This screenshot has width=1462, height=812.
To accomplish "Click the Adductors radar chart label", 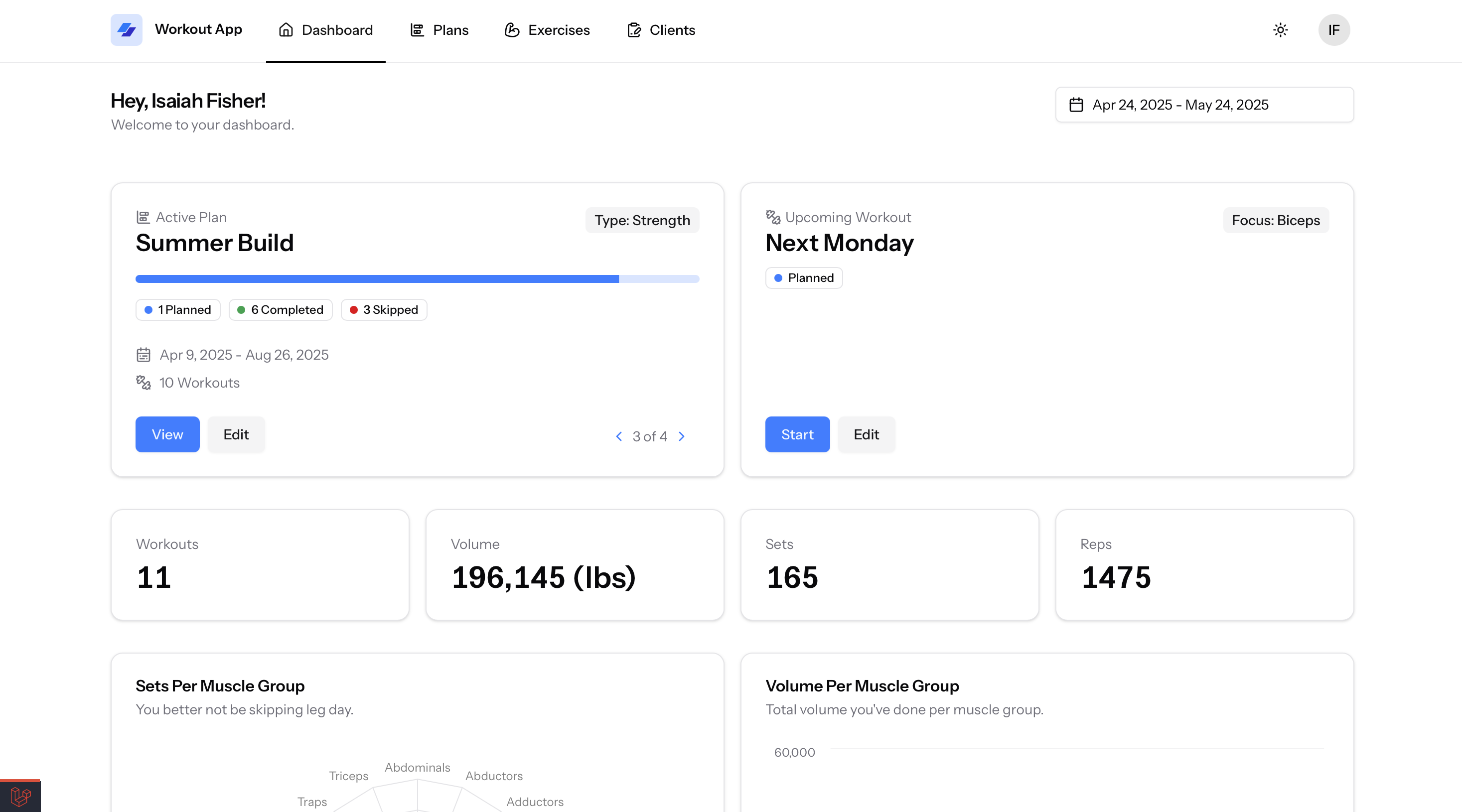I will point(535,802).
